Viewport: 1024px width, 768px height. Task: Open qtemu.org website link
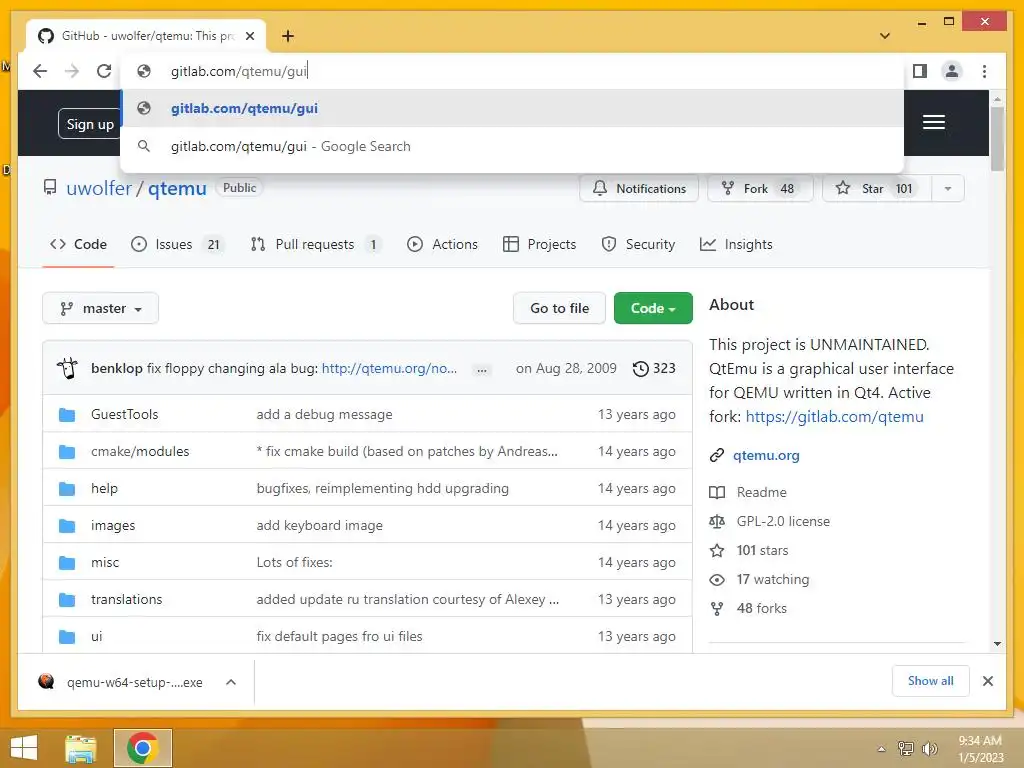tap(766, 455)
